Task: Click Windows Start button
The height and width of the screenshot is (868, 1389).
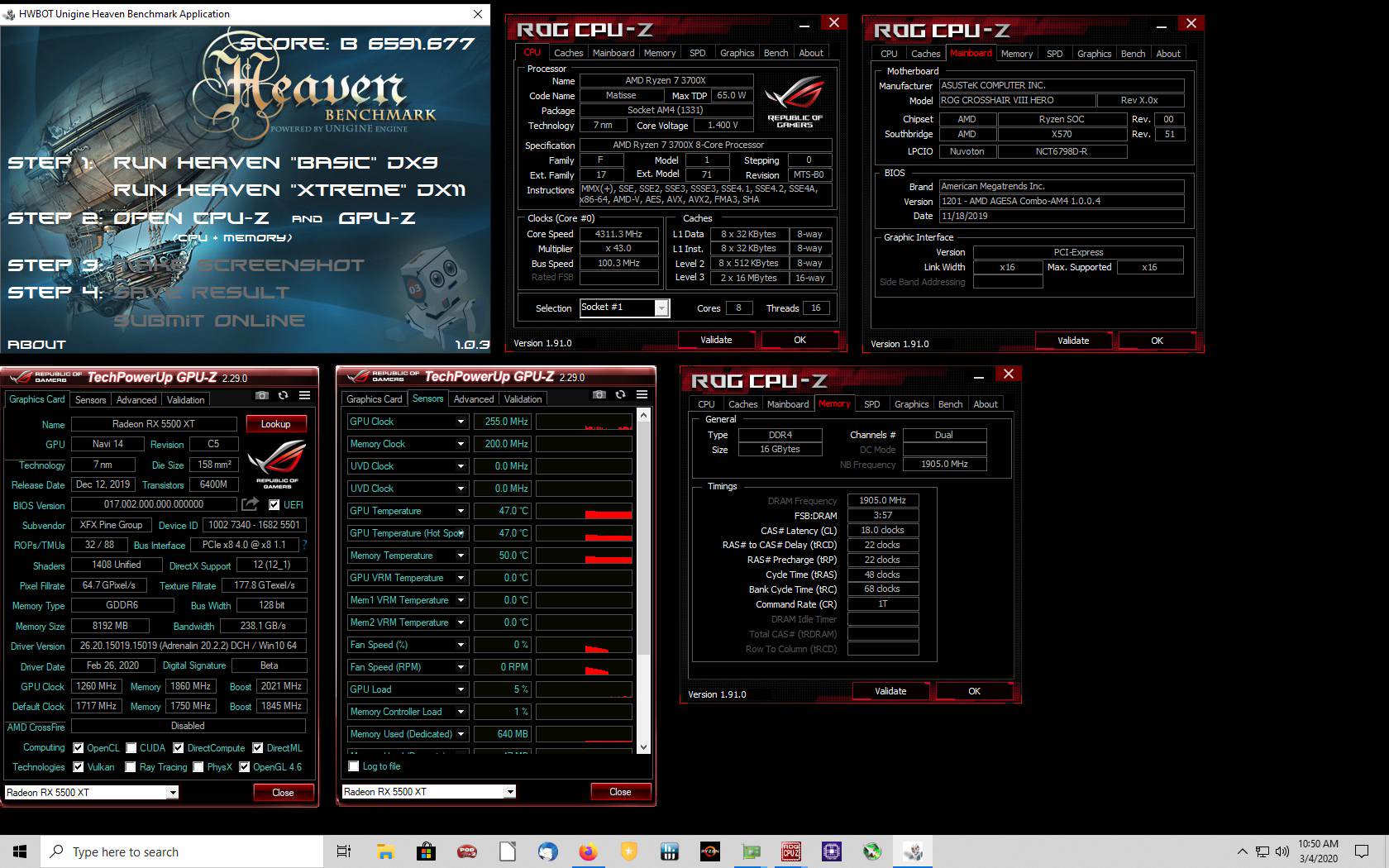Action: pyautogui.click(x=20, y=851)
